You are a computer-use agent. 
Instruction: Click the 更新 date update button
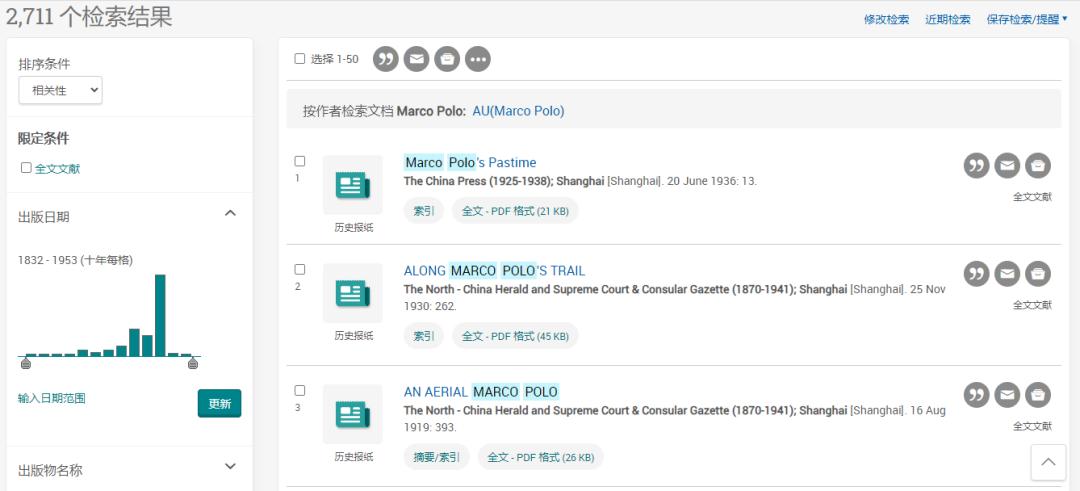click(x=220, y=404)
